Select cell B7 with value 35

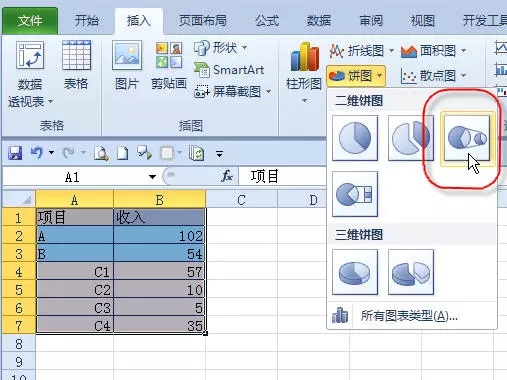(159, 325)
